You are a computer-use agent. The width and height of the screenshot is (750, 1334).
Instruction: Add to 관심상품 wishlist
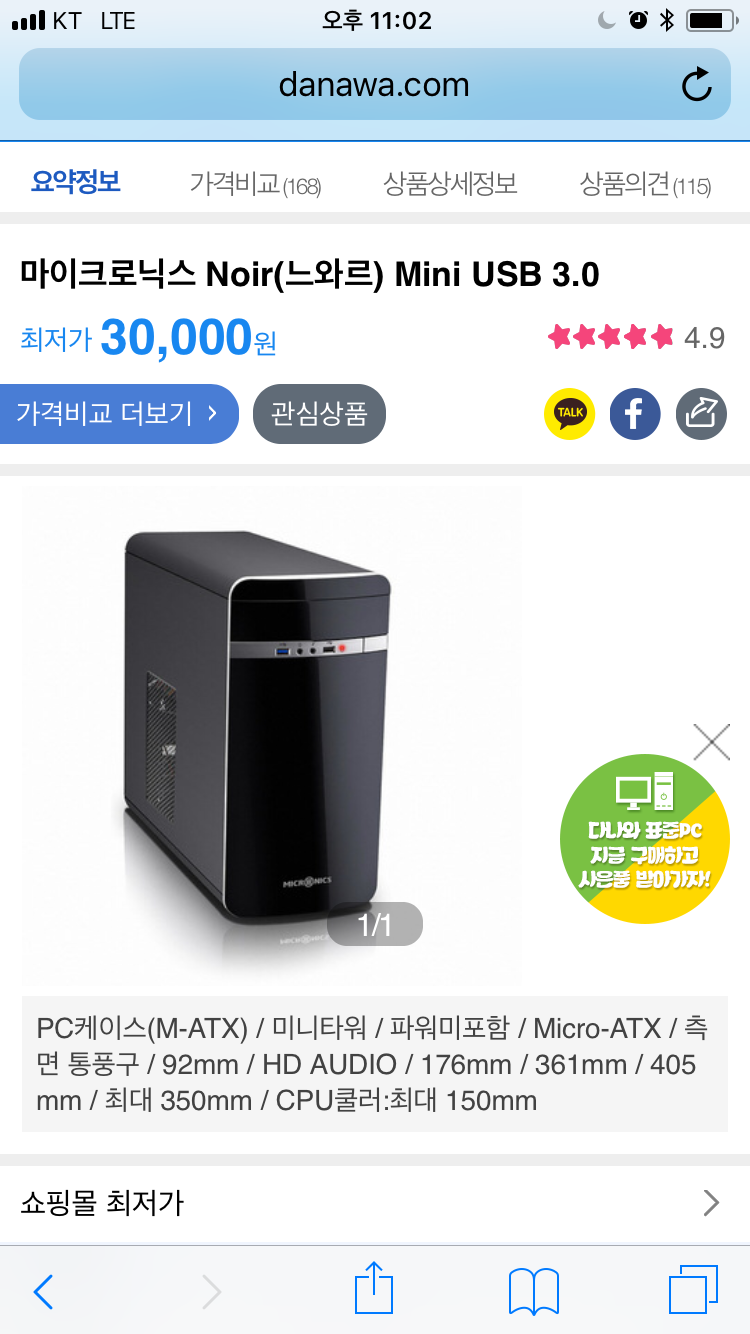tap(319, 413)
